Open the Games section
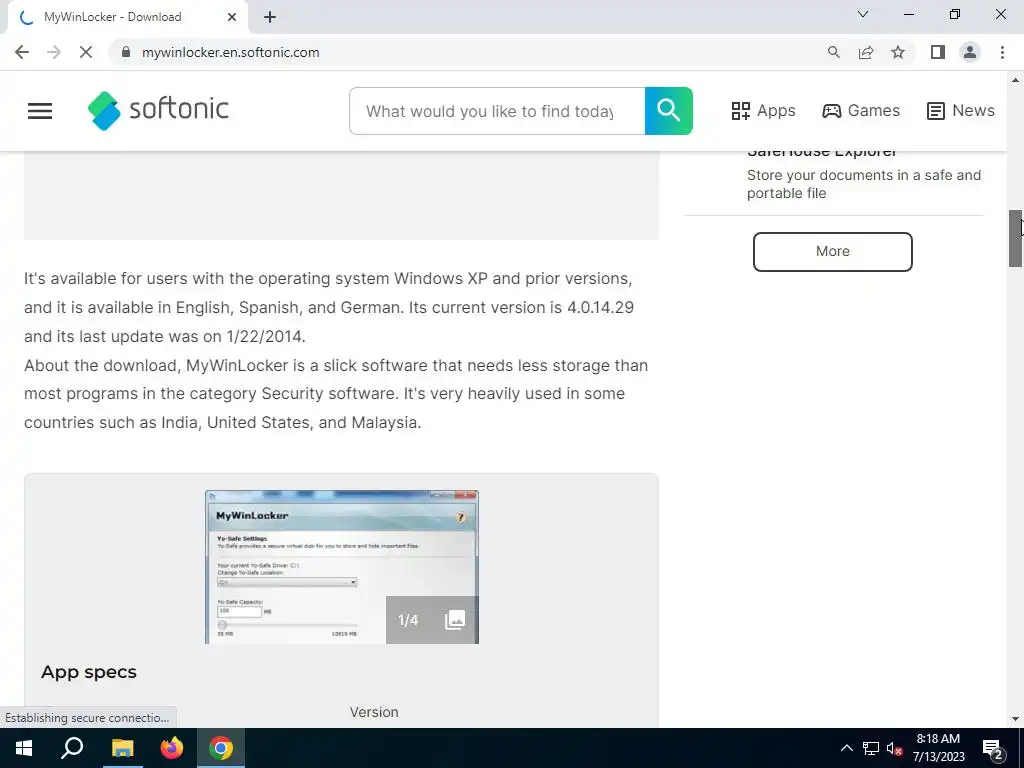 pyautogui.click(x=861, y=110)
